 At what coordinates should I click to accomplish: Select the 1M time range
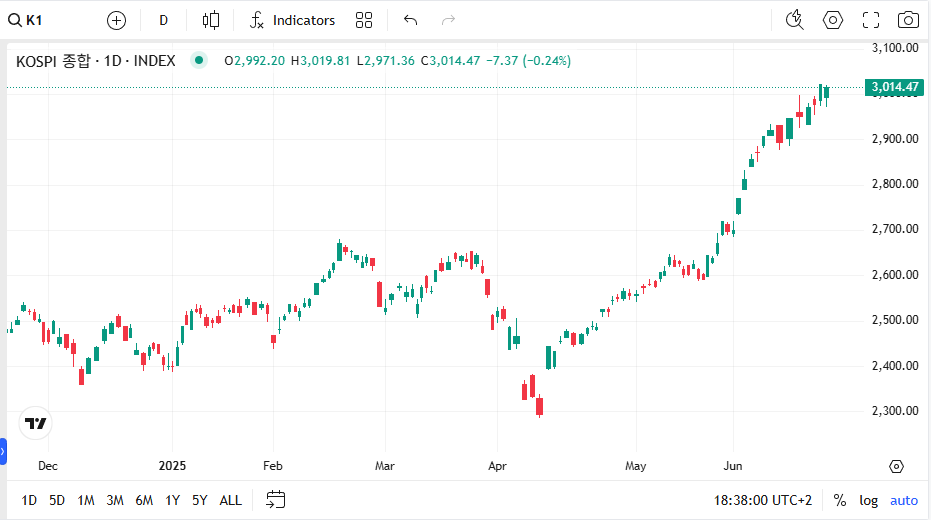click(x=86, y=500)
